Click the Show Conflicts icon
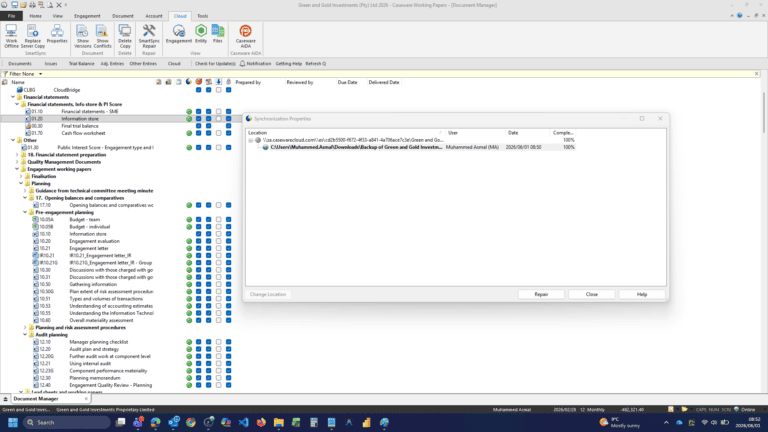Viewport: 768px width, 432px height. click(102, 36)
